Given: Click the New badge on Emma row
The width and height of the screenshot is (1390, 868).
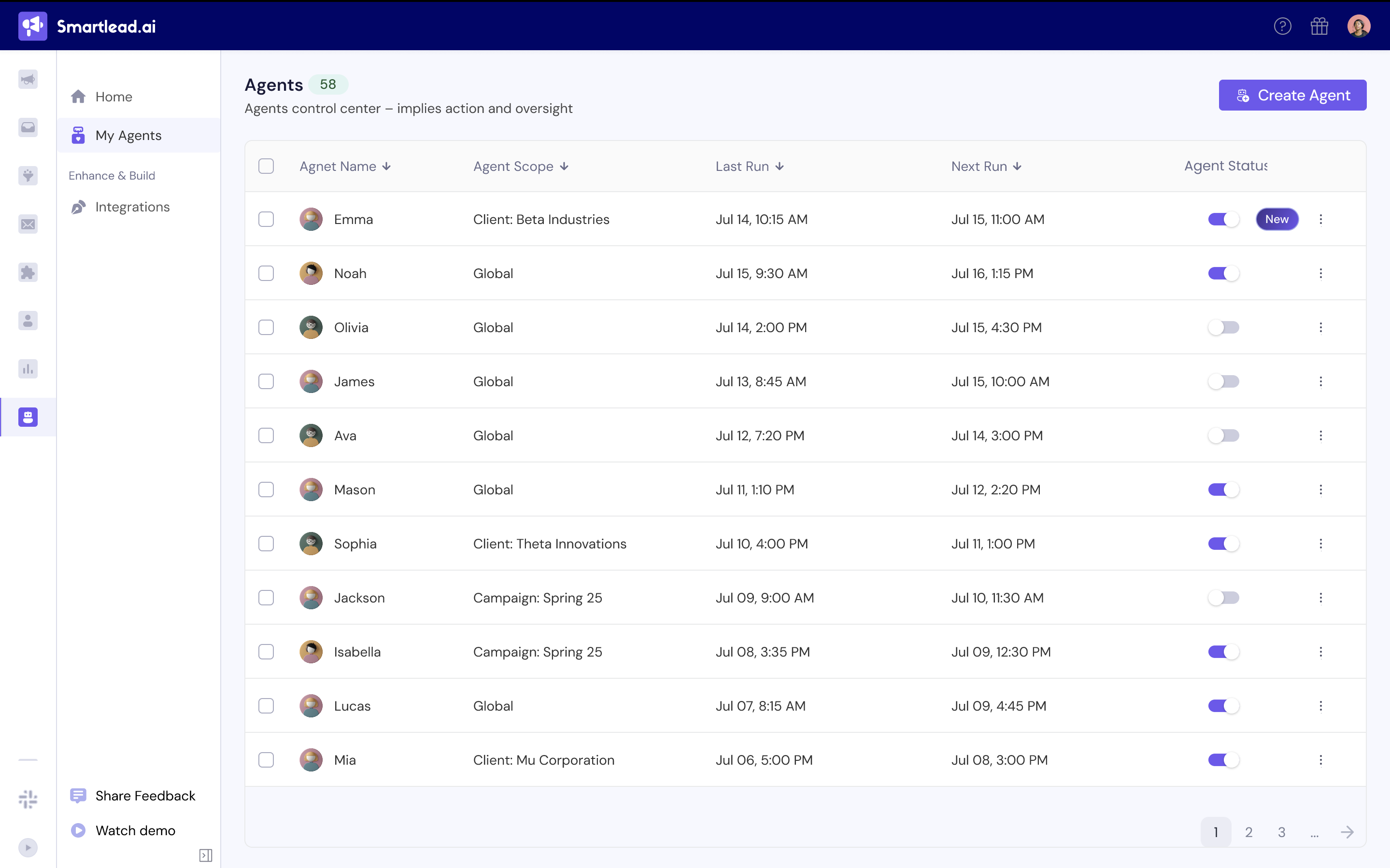Looking at the screenshot, I should (1277, 219).
